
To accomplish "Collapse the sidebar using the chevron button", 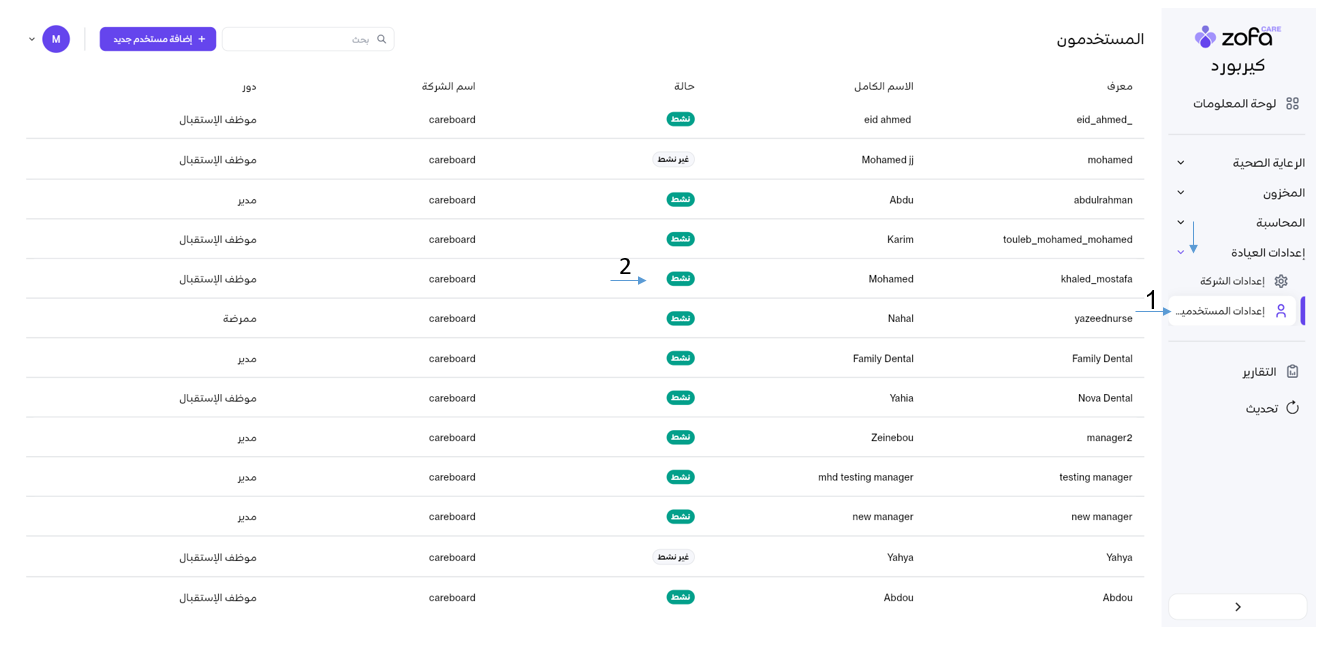I will (1237, 607).
